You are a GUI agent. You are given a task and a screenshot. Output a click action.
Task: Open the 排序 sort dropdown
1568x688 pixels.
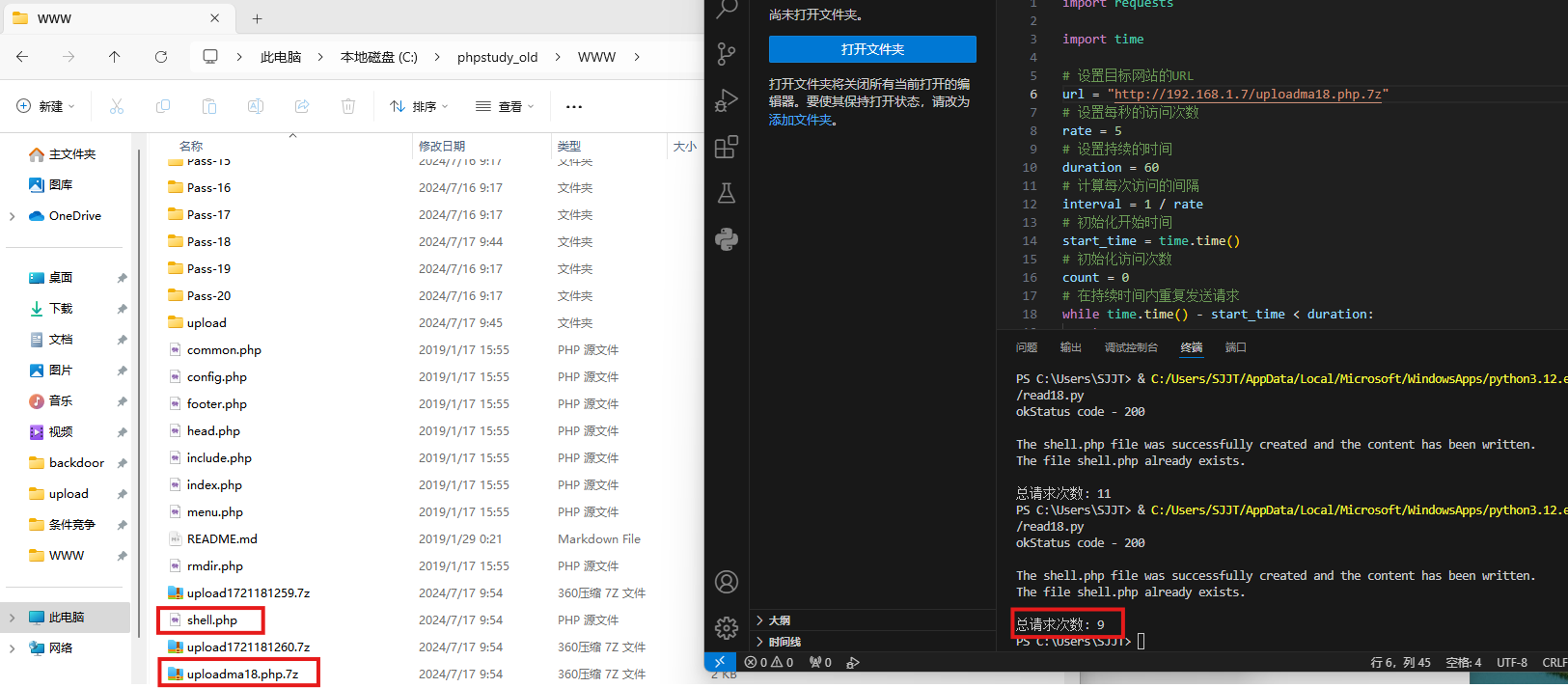[419, 106]
